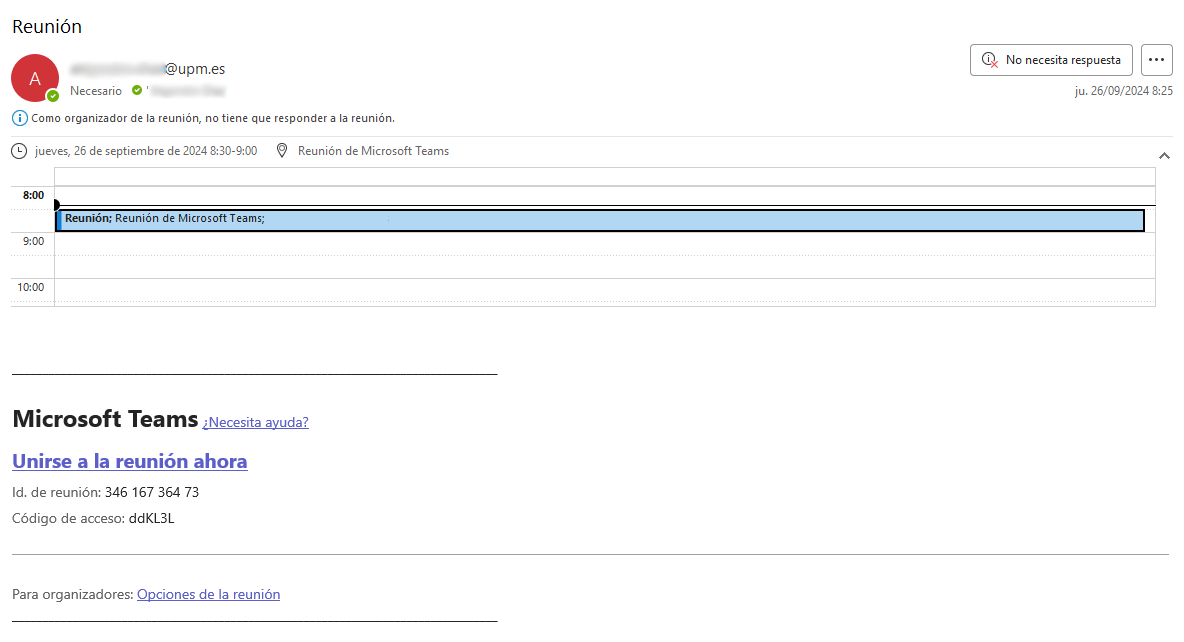Click the sender avatar with letter A

tap(35, 78)
